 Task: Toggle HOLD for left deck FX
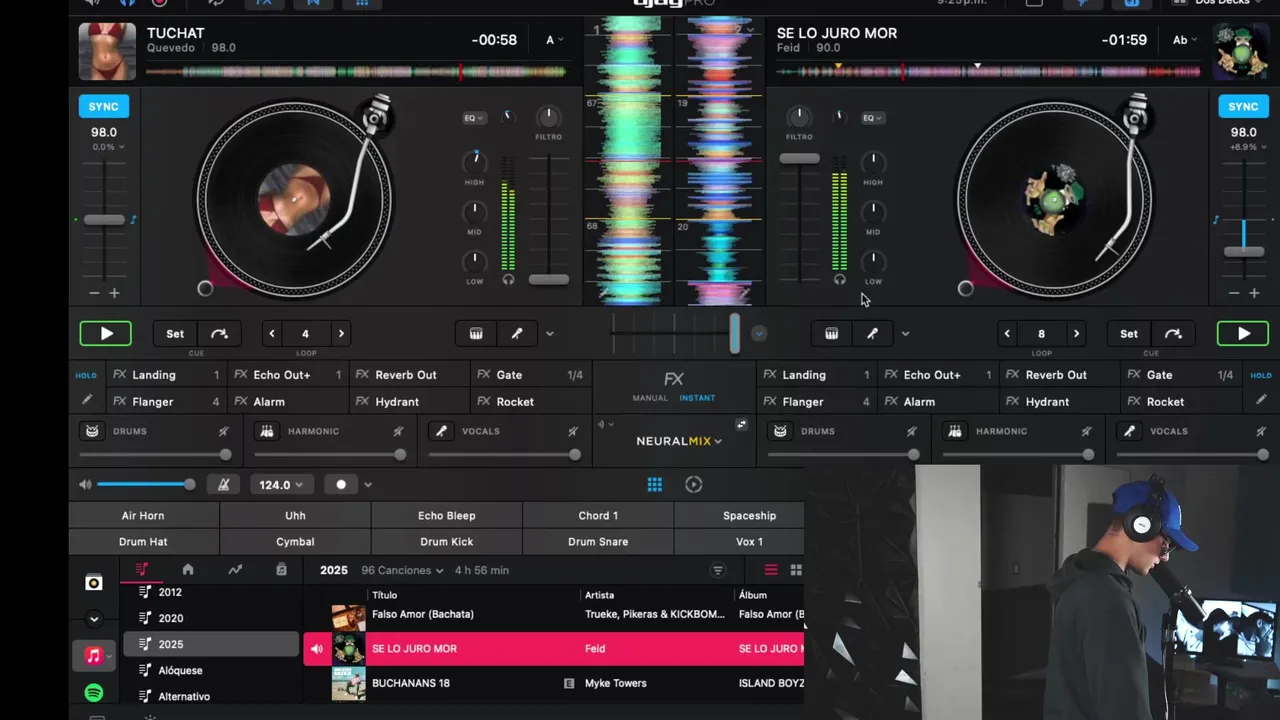(86, 375)
